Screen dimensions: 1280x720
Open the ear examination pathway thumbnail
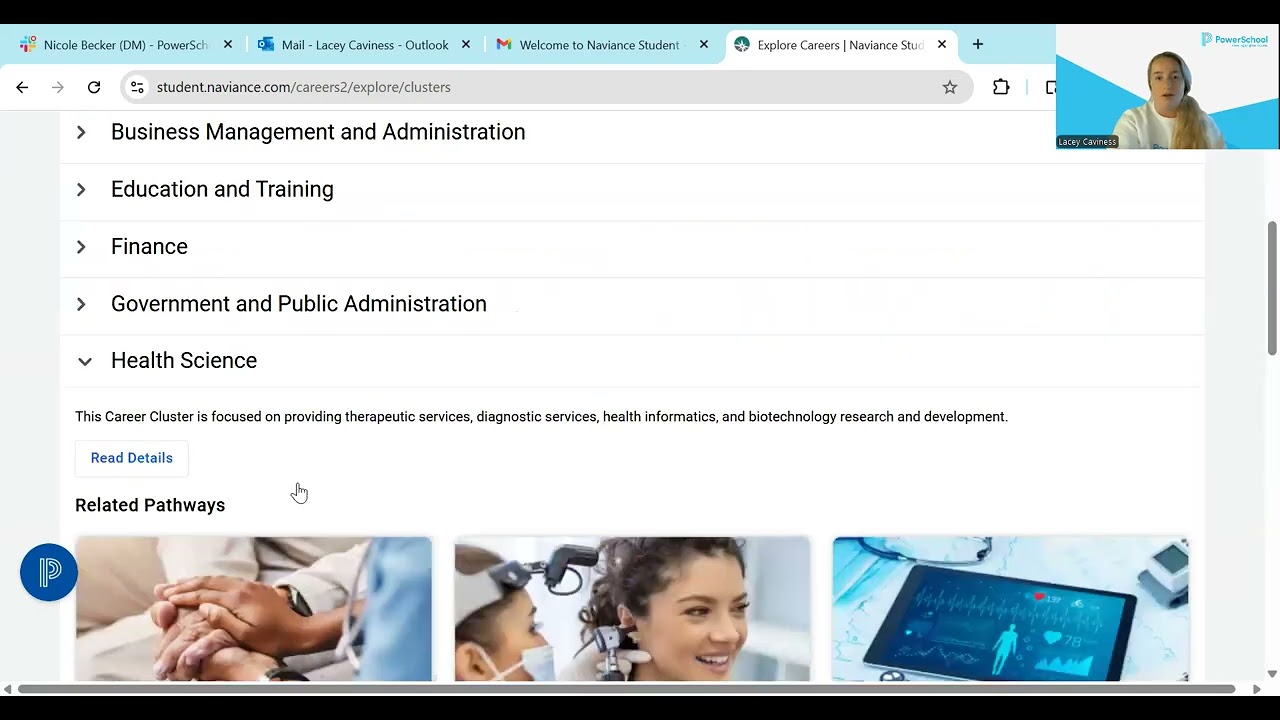click(632, 609)
